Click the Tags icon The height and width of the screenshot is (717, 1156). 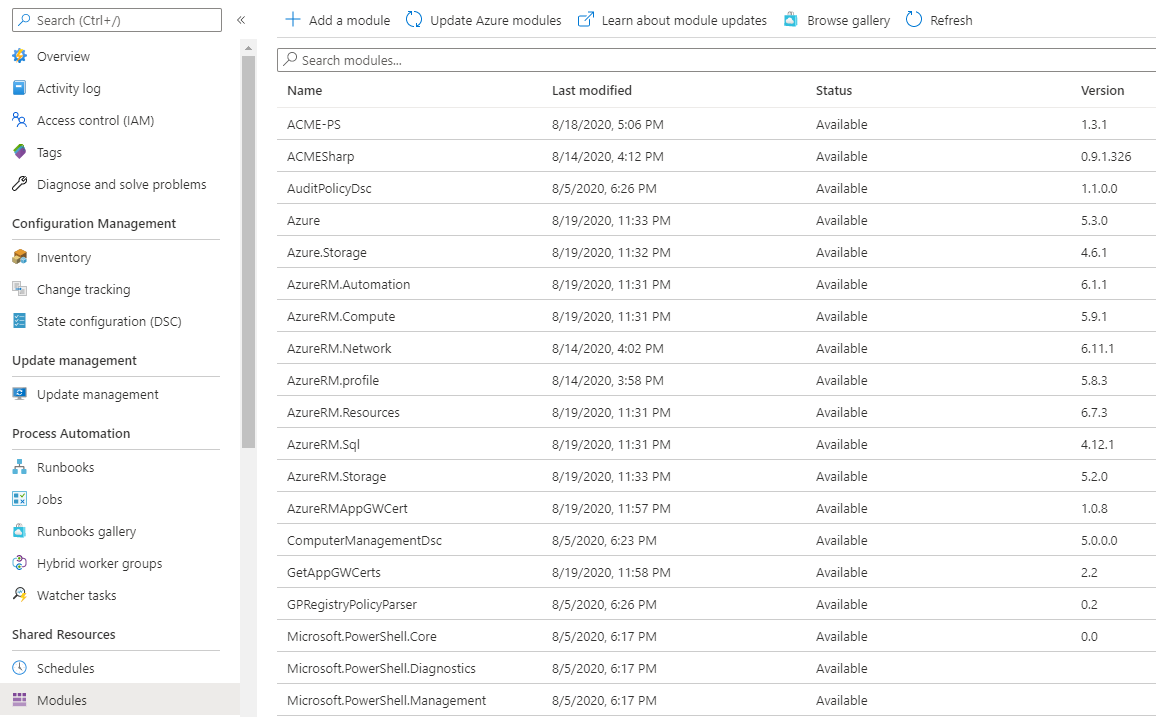20,152
